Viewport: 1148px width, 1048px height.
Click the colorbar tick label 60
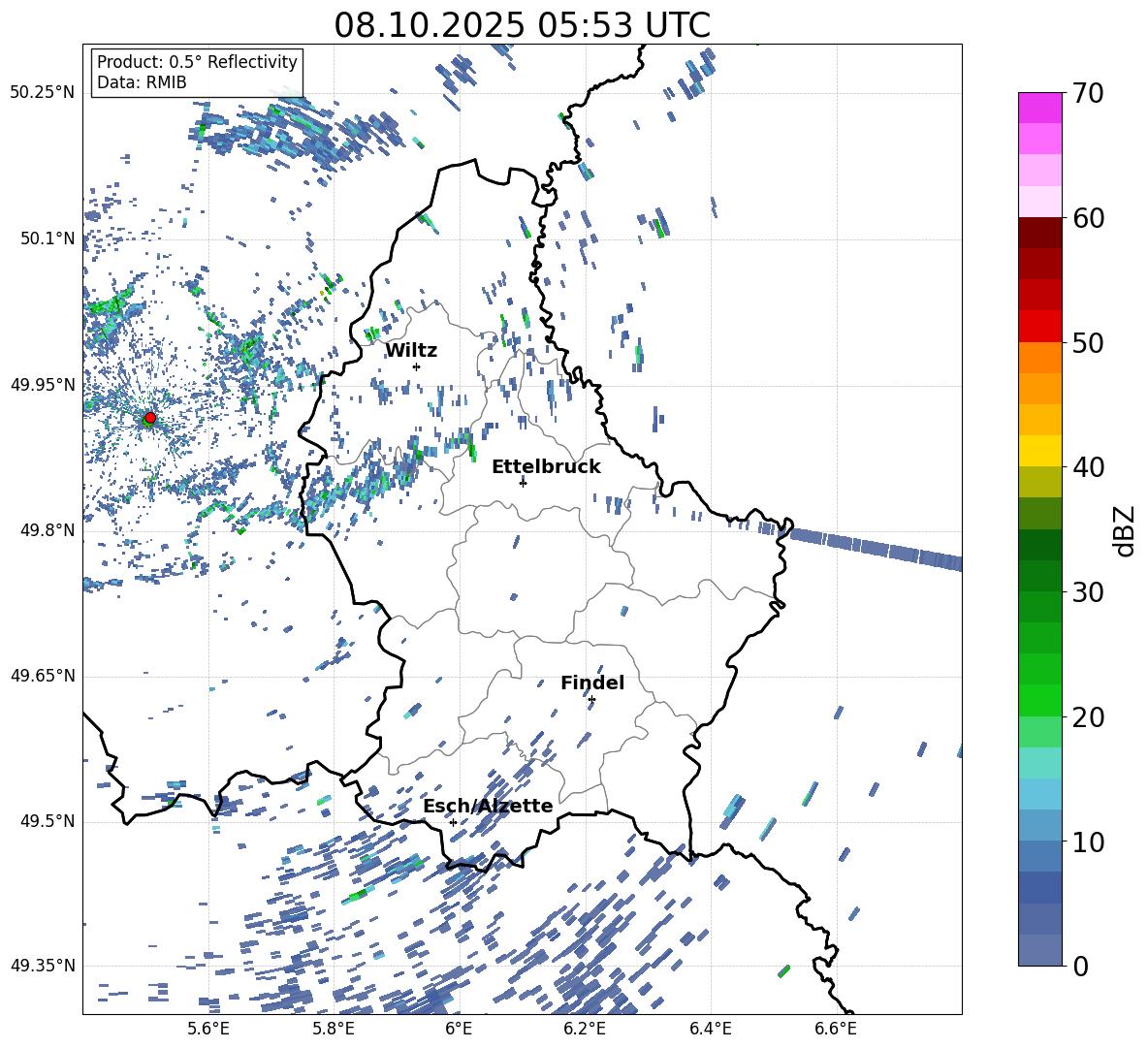coord(1088,218)
